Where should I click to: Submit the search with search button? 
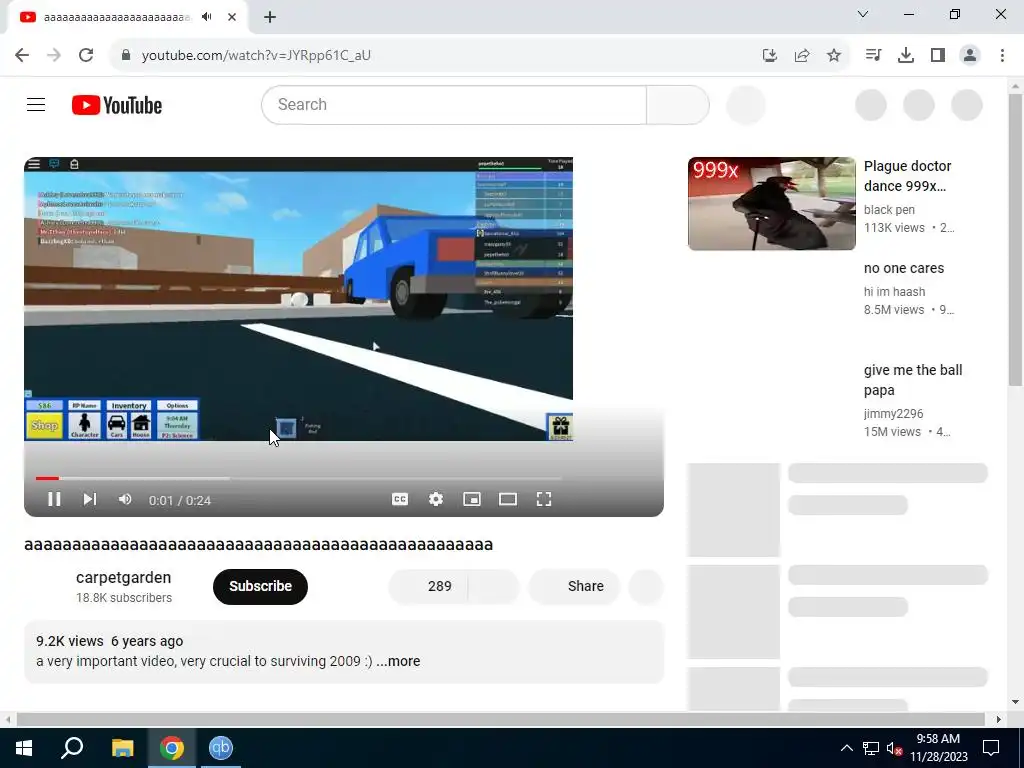pyautogui.click(x=678, y=104)
